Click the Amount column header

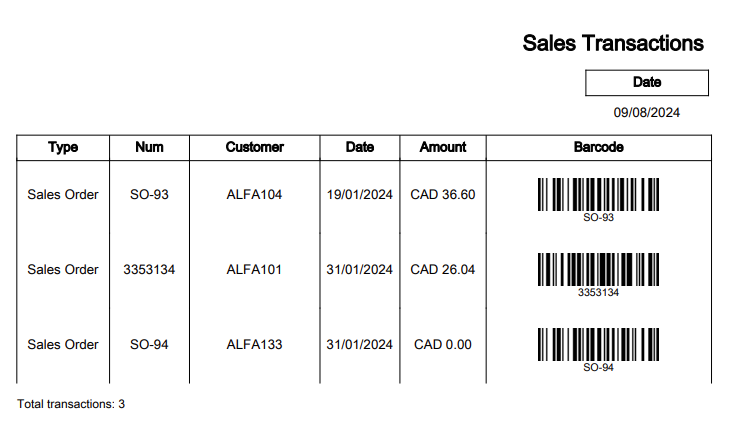click(443, 147)
